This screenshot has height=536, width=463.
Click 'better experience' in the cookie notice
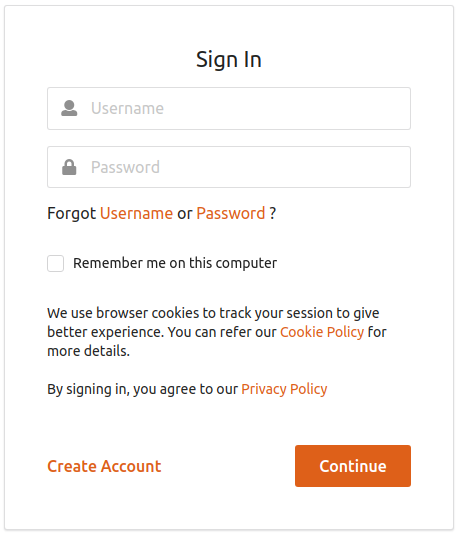point(105,332)
